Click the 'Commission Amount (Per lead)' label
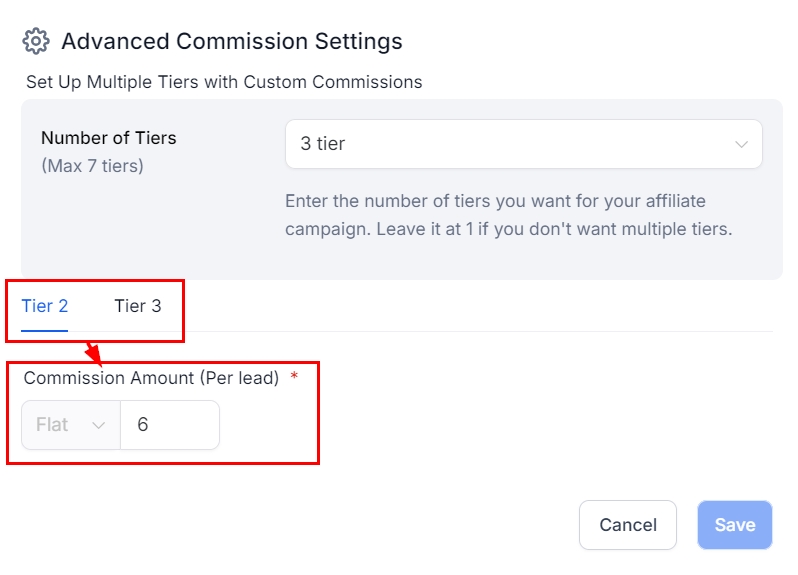The image size is (798, 575). point(151,378)
